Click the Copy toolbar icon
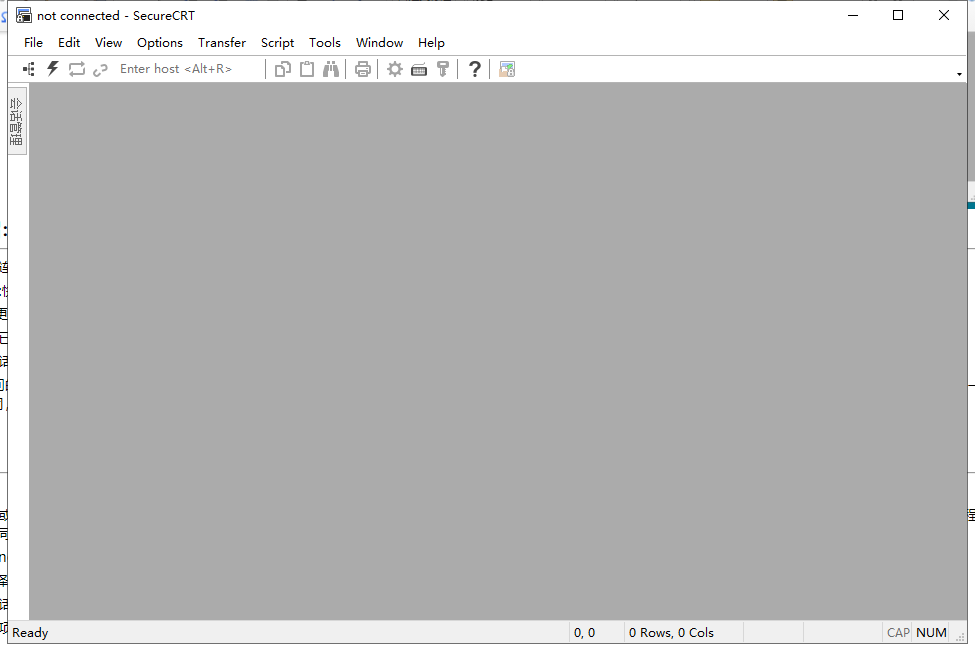The height and width of the screenshot is (651, 975). tap(283, 69)
